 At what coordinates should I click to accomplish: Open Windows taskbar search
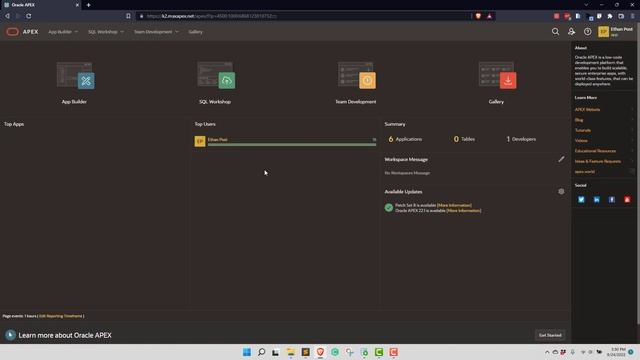click(x=262, y=352)
